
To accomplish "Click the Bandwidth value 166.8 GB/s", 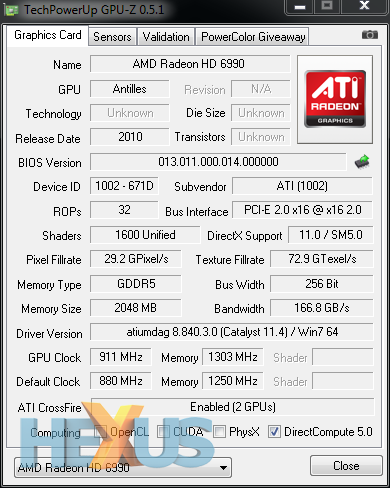I will (x=322, y=308).
